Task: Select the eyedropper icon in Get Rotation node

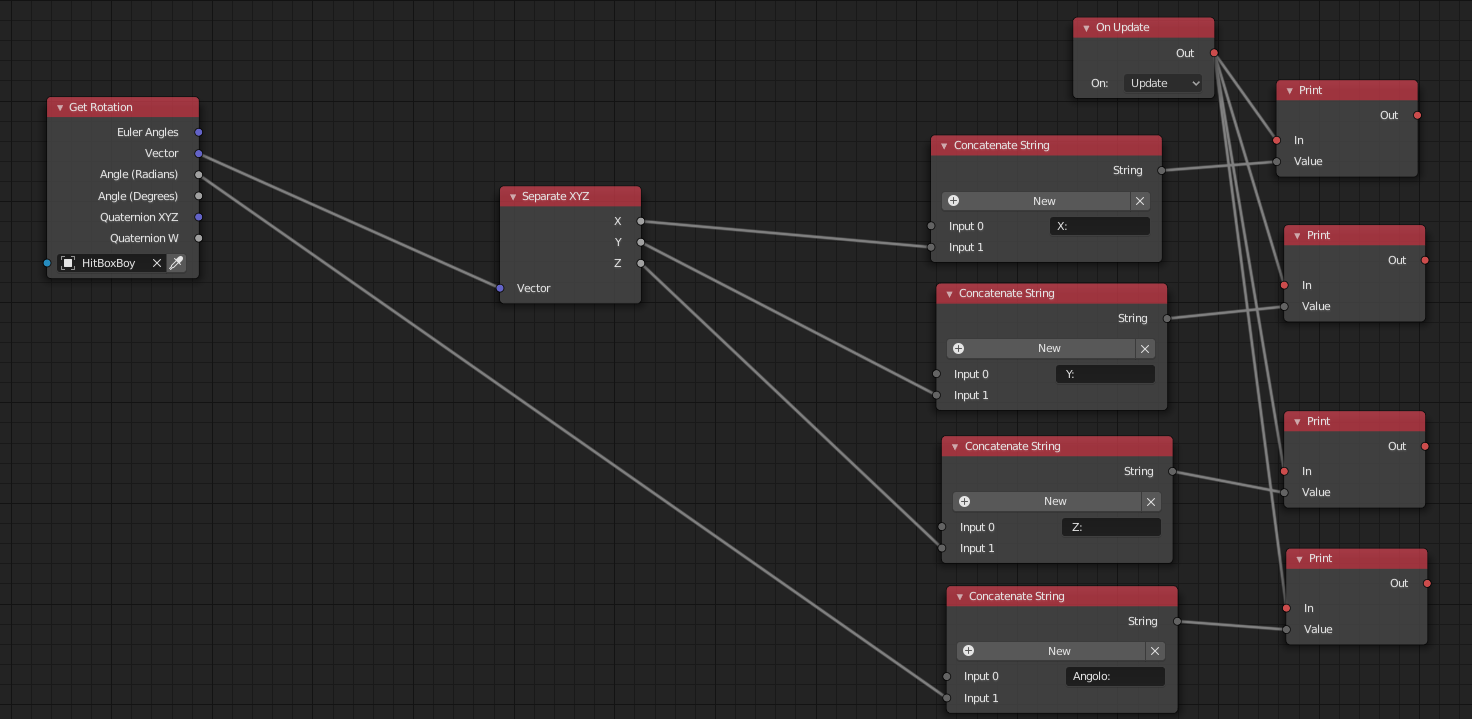Action: click(177, 262)
